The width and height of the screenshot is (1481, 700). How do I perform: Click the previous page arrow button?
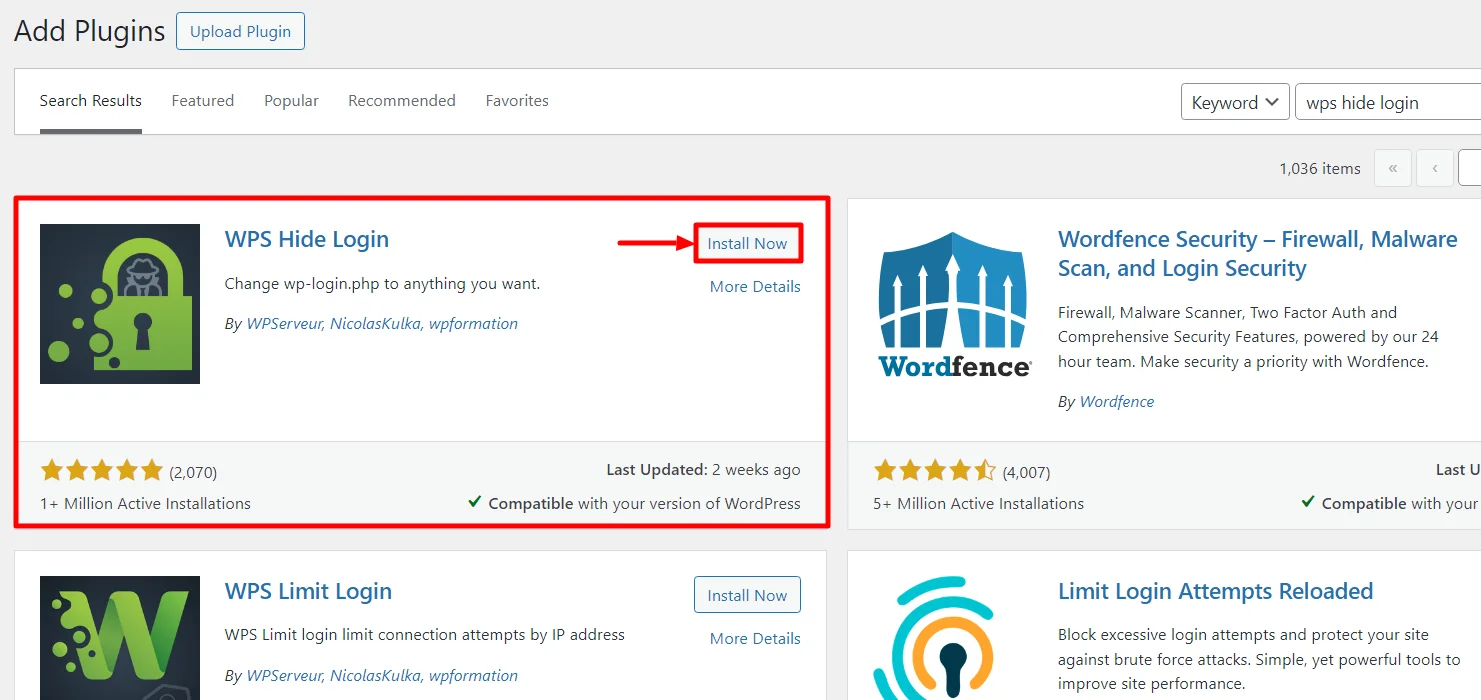click(1435, 168)
